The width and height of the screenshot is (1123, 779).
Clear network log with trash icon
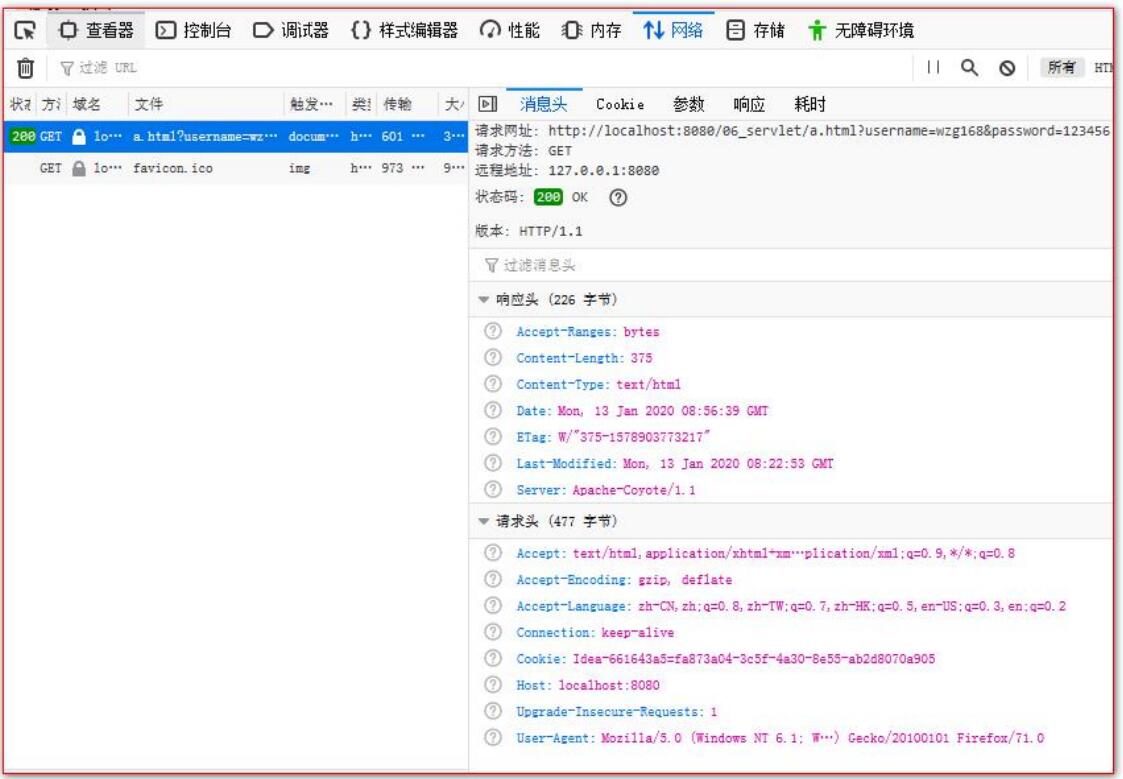(x=25, y=68)
